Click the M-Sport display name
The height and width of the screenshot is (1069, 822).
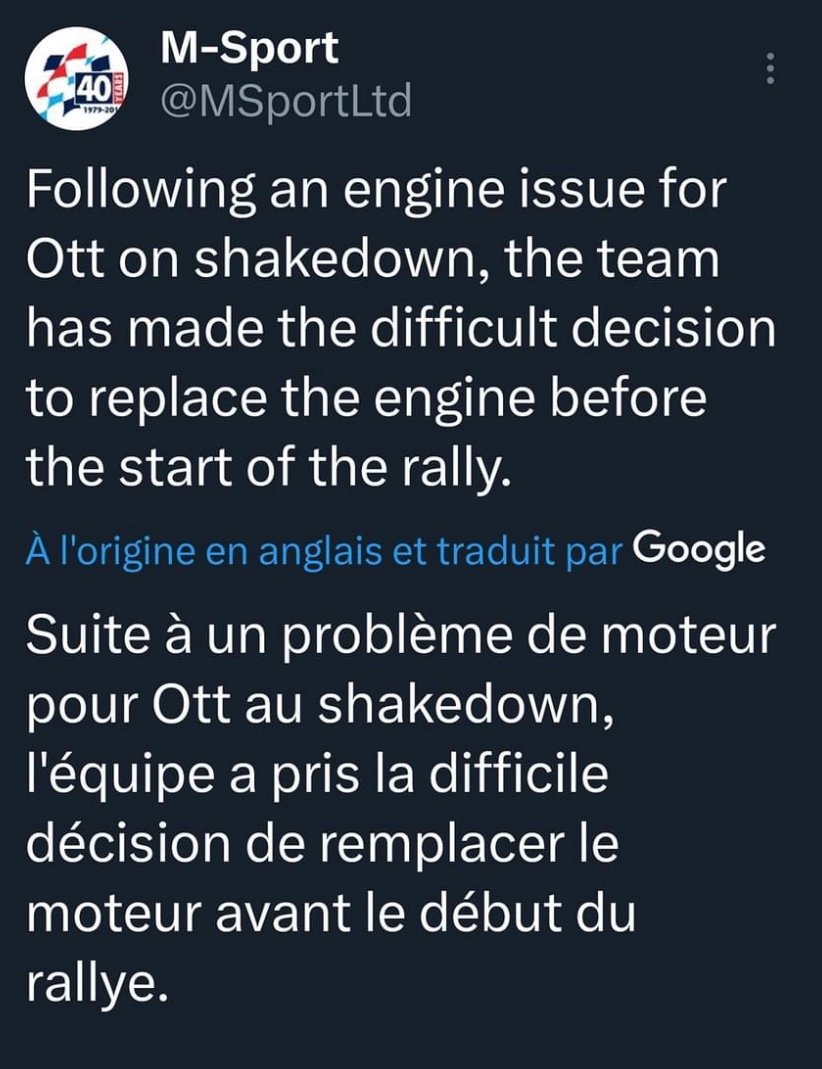(x=250, y=48)
